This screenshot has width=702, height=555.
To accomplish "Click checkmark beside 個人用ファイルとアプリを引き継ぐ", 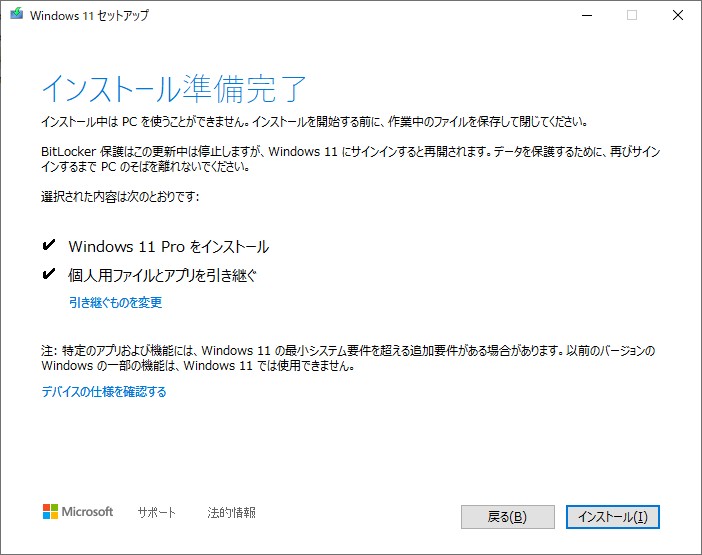I will coord(48,273).
